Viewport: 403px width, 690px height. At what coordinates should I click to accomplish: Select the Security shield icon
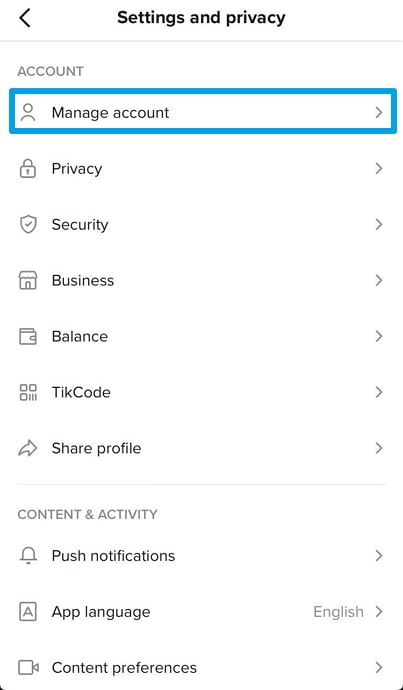[x=28, y=224]
